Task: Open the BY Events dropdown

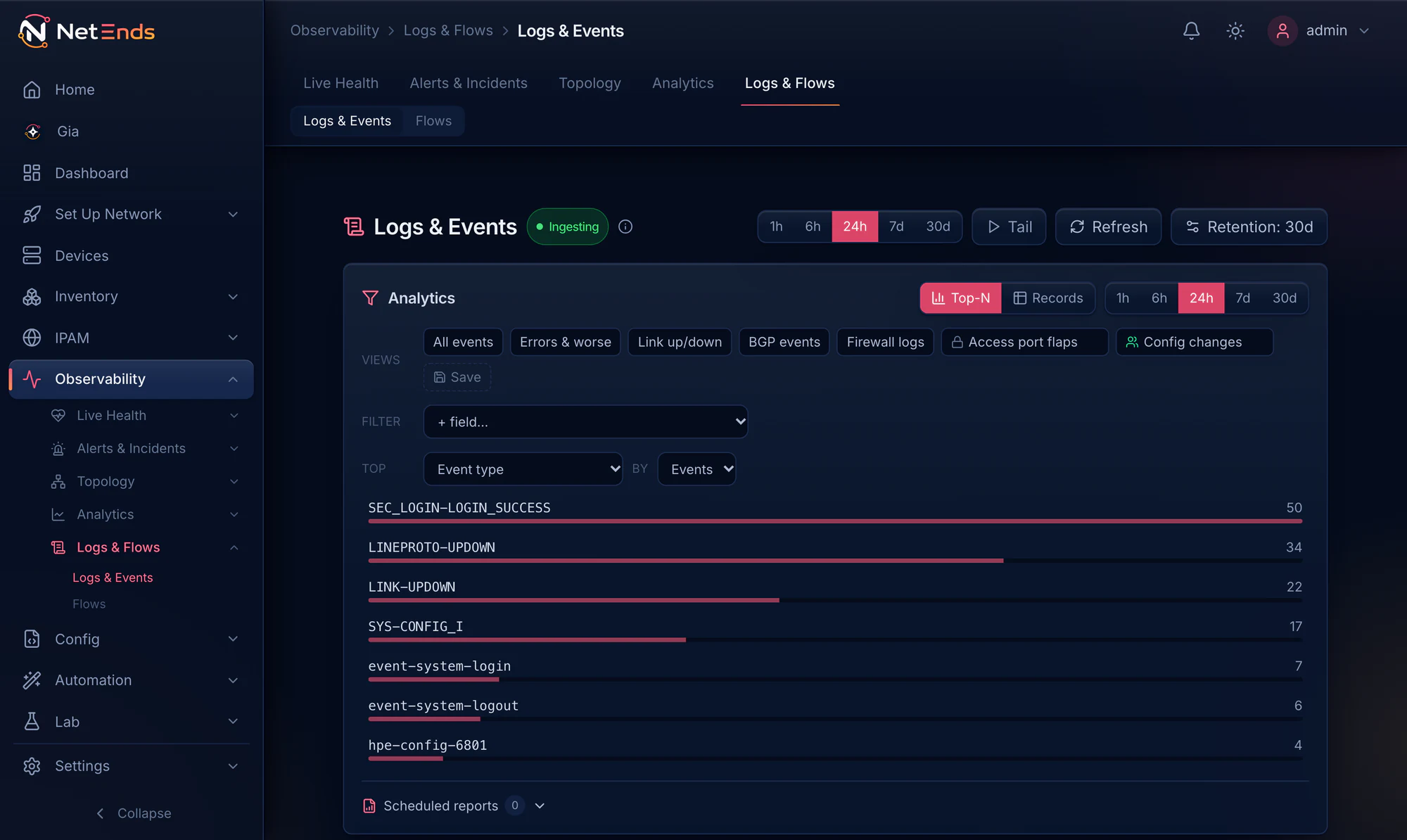Action: click(x=696, y=469)
